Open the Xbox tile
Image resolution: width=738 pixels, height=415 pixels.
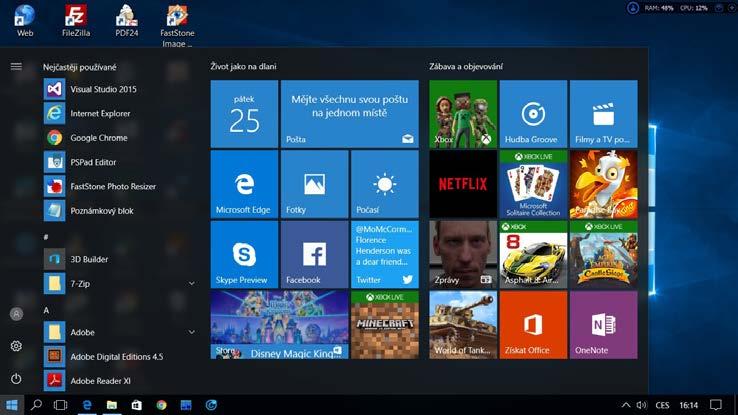pos(463,114)
